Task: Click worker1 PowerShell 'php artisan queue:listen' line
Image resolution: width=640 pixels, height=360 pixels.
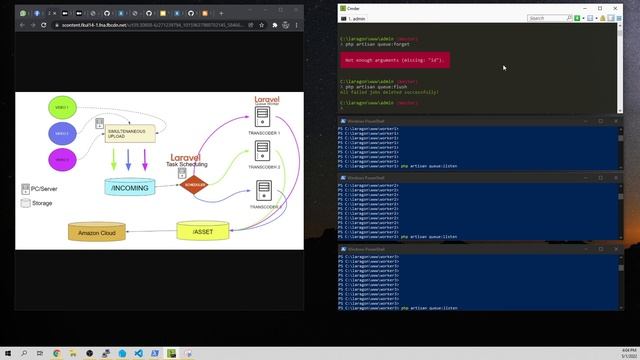Action: (x=429, y=166)
